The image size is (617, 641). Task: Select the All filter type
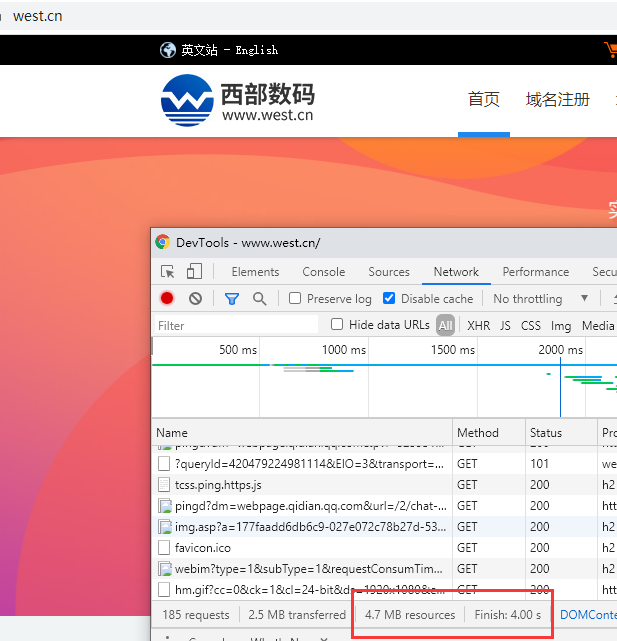pyautogui.click(x=445, y=325)
